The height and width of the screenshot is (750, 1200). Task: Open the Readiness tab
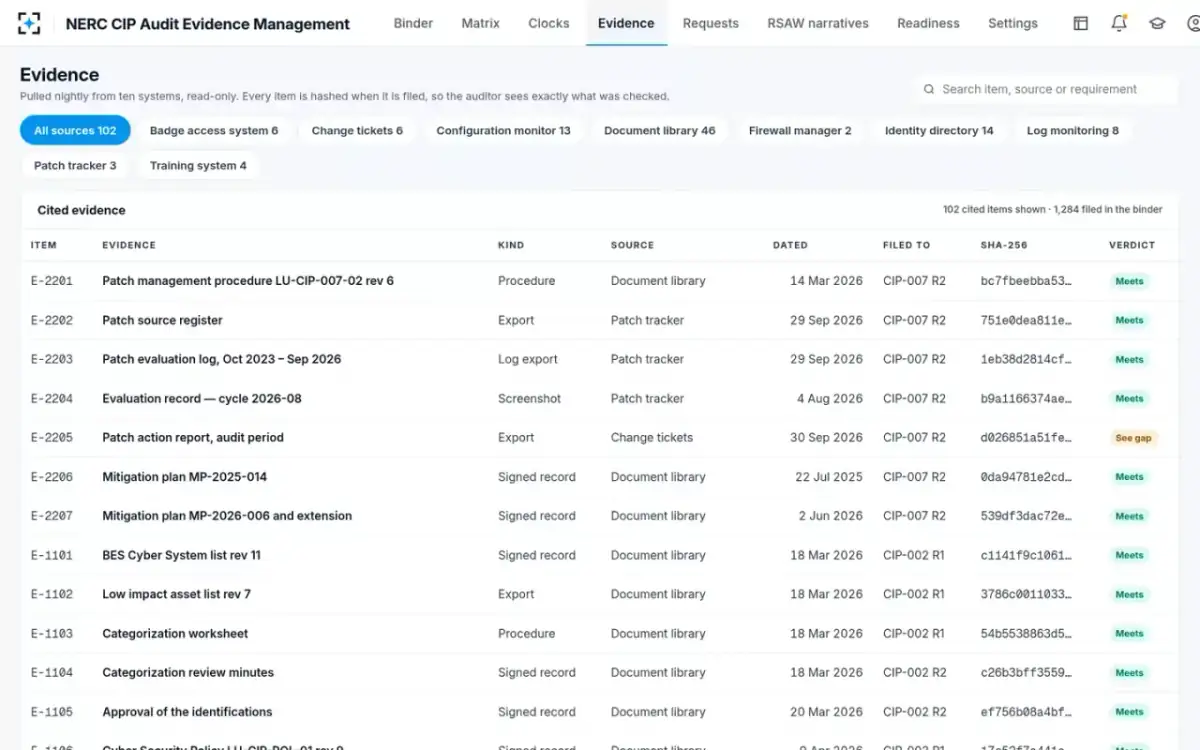point(928,23)
